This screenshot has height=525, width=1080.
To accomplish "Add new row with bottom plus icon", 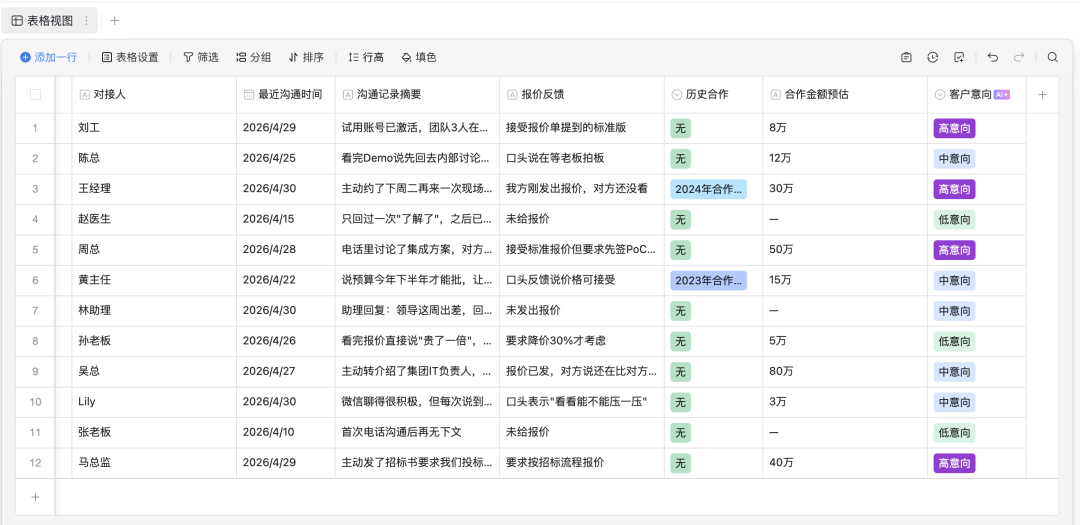I will tap(35, 497).
